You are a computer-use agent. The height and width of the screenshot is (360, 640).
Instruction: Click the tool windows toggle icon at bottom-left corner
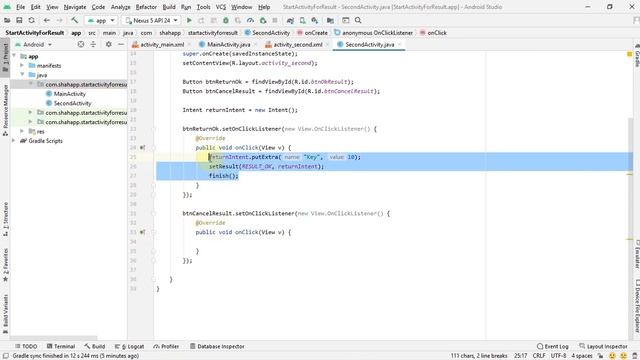(x=6, y=356)
